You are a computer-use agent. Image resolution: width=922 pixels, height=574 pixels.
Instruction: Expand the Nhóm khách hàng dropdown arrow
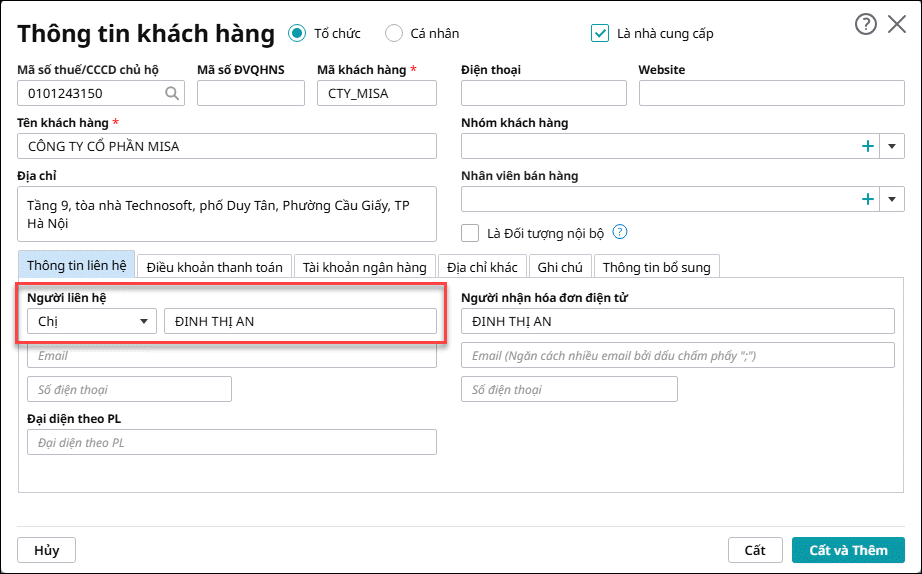[x=893, y=146]
